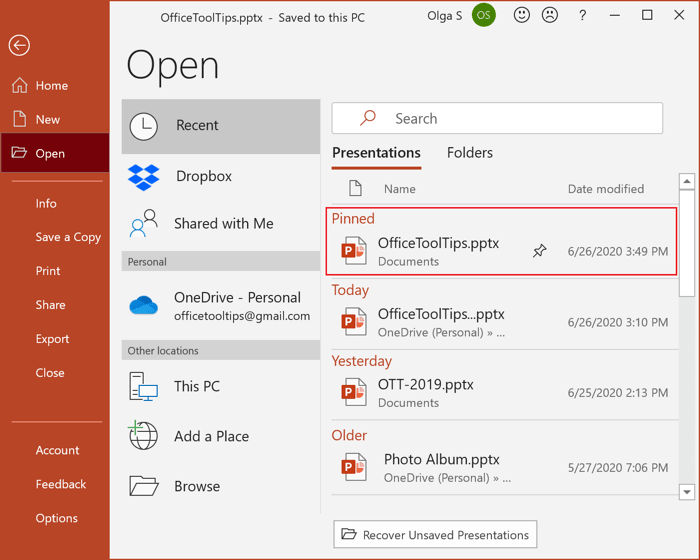Select New in the backstage menu
This screenshot has height=560, width=700.
click(55, 119)
